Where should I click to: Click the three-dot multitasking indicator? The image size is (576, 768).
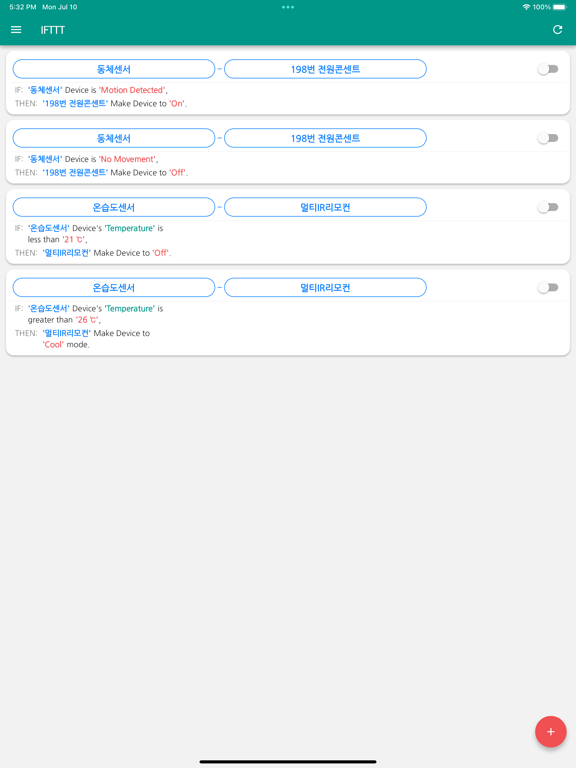coord(288,7)
